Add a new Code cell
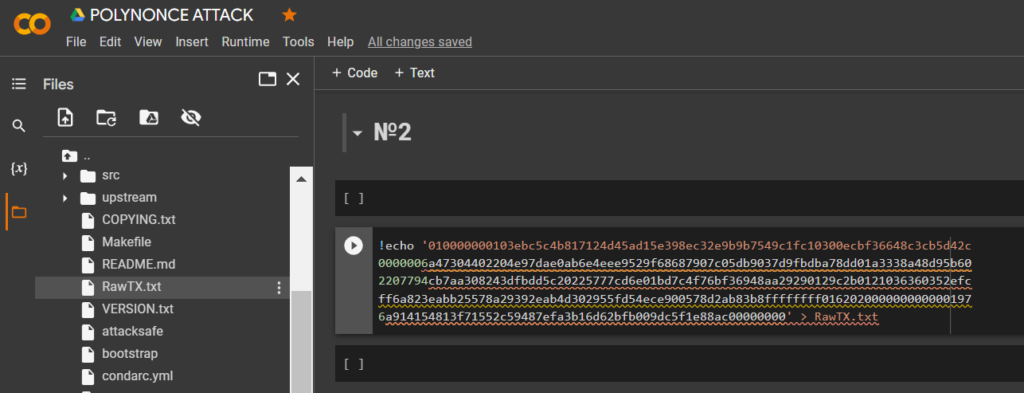 pos(355,73)
